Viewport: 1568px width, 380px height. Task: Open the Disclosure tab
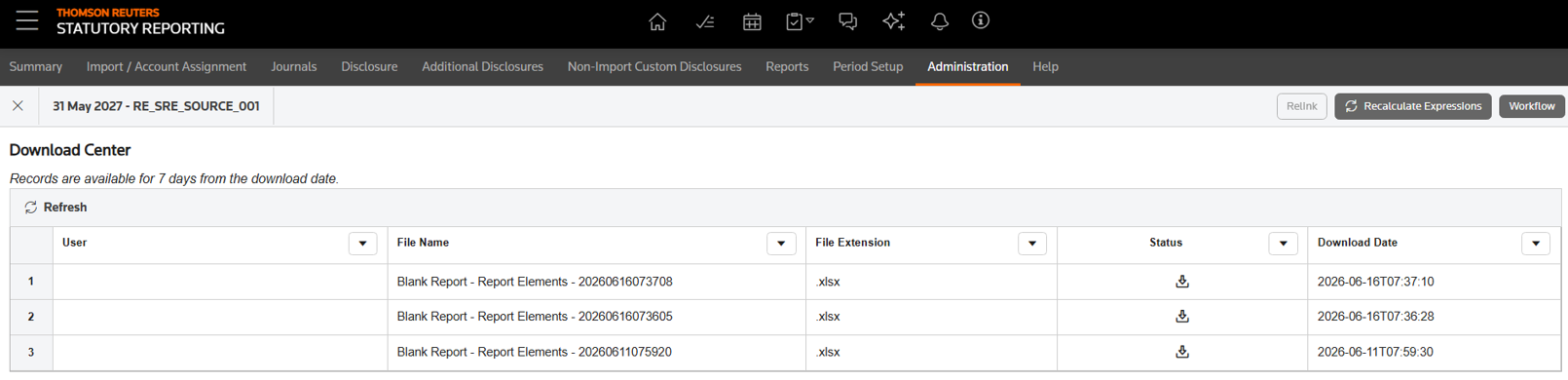pyautogui.click(x=369, y=66)
